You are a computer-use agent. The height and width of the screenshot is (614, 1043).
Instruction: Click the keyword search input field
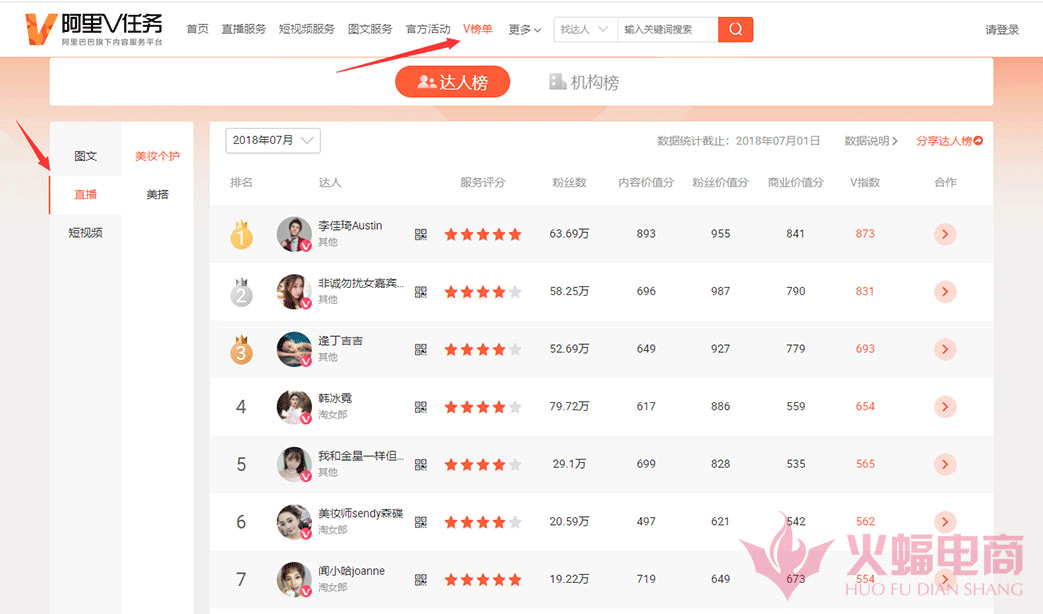[x=667, y=30]
